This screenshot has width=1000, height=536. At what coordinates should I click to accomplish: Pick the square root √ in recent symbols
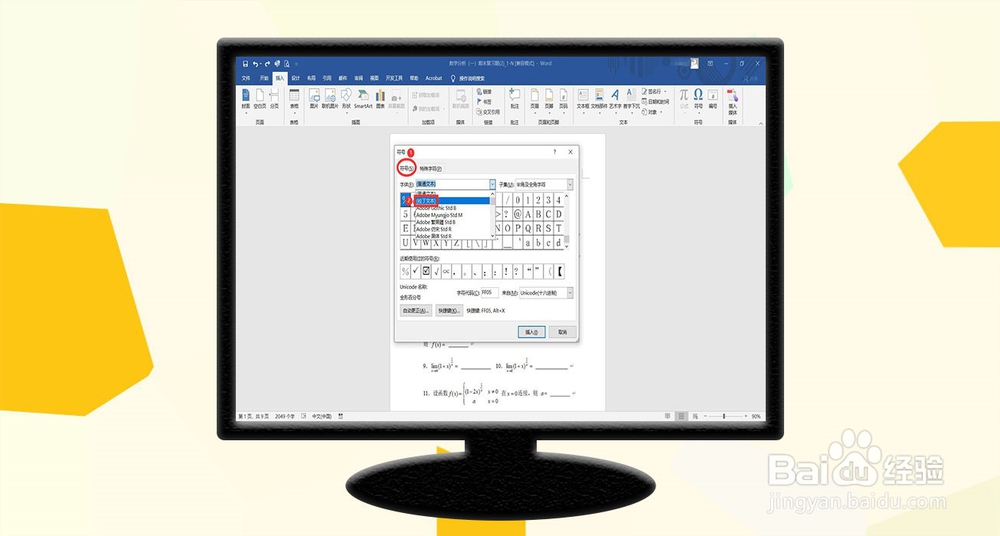(436, 271)
